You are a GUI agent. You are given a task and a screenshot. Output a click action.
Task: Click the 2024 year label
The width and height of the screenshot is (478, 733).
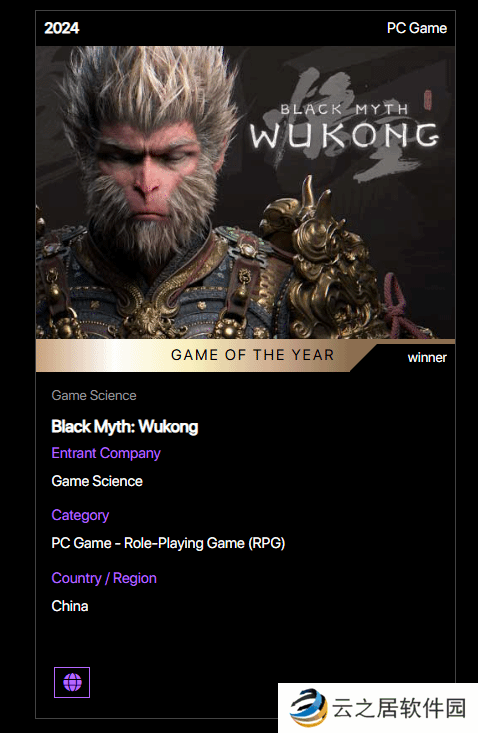tap(62, 28)
